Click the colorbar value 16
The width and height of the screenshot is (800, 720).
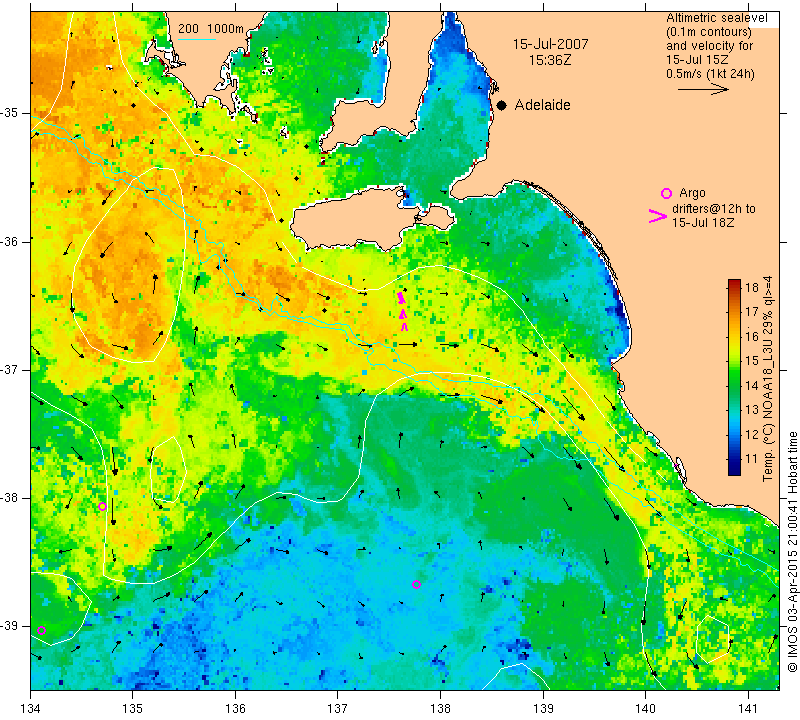[752, 336]
